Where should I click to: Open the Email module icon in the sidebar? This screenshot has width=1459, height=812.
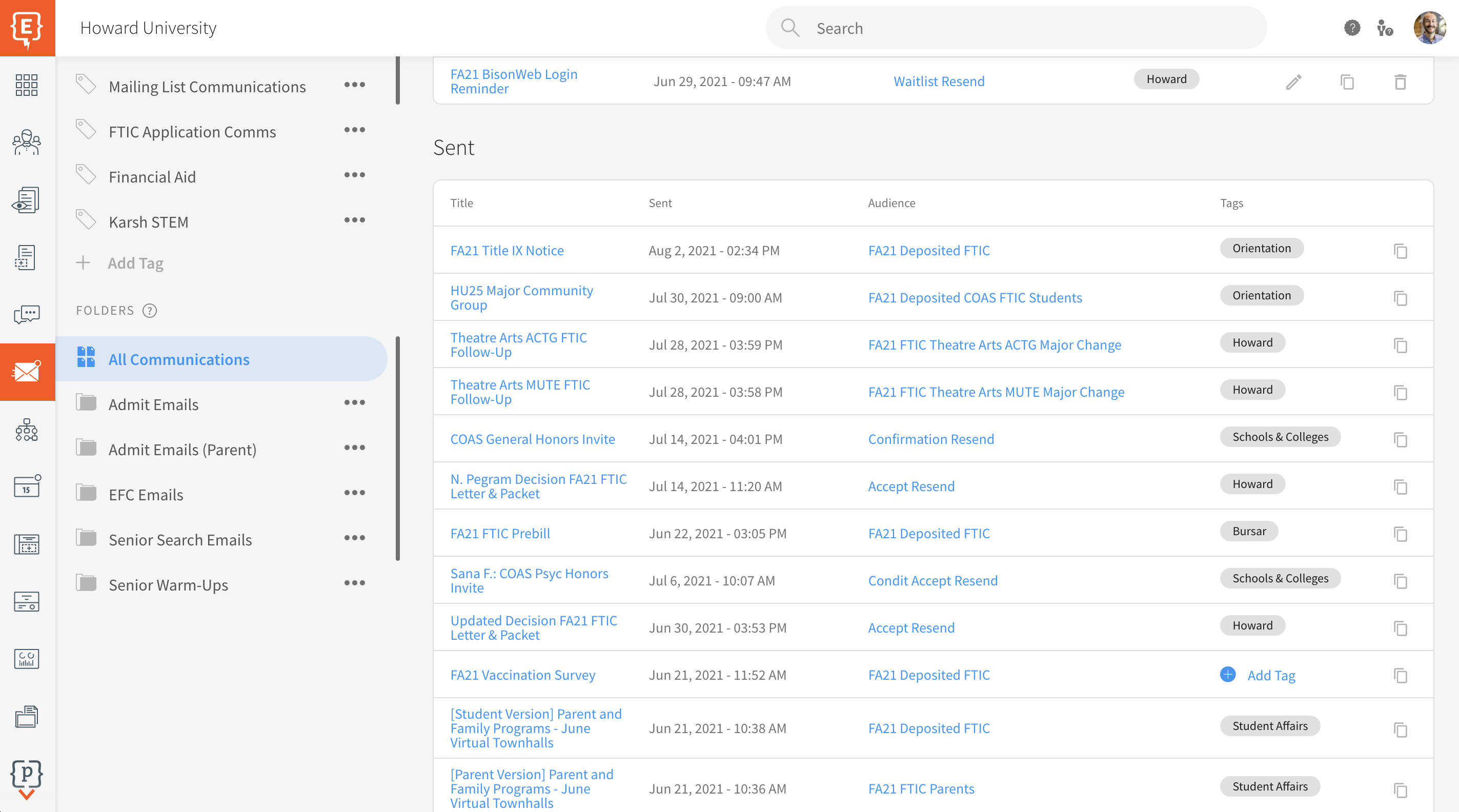[x=26, y=372]
